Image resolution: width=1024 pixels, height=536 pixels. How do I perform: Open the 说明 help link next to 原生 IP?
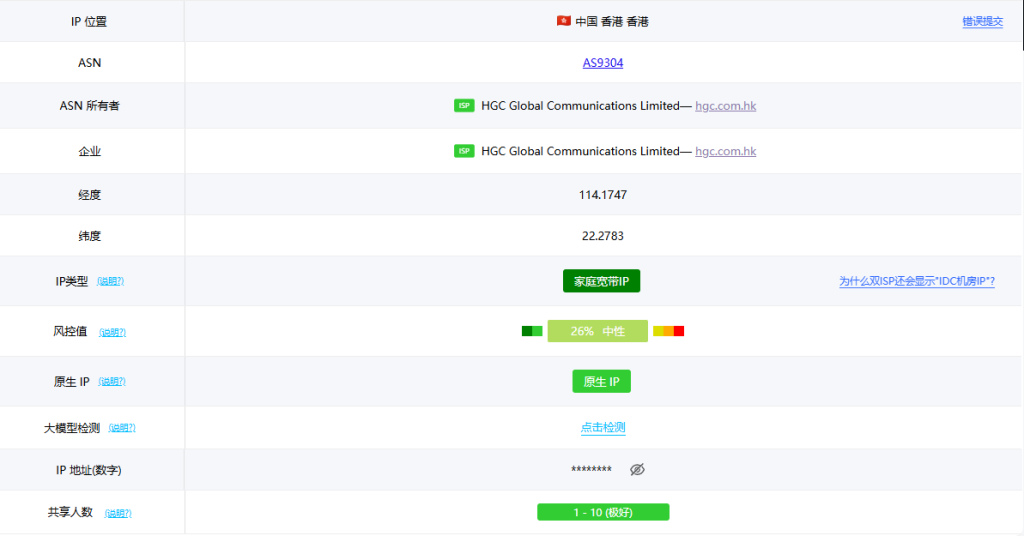[112, 382]
